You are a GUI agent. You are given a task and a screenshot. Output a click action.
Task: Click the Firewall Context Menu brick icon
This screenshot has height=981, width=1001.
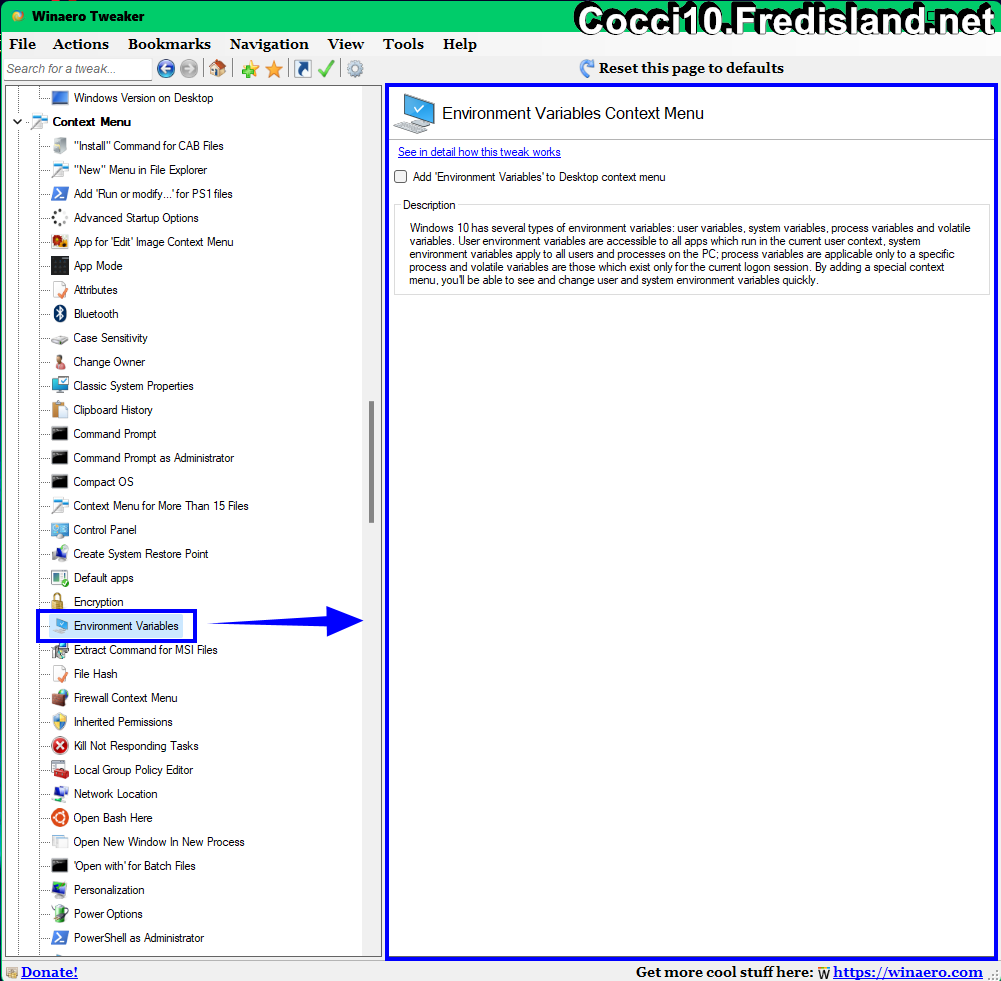pyautogui.click(x=60, y=698)
